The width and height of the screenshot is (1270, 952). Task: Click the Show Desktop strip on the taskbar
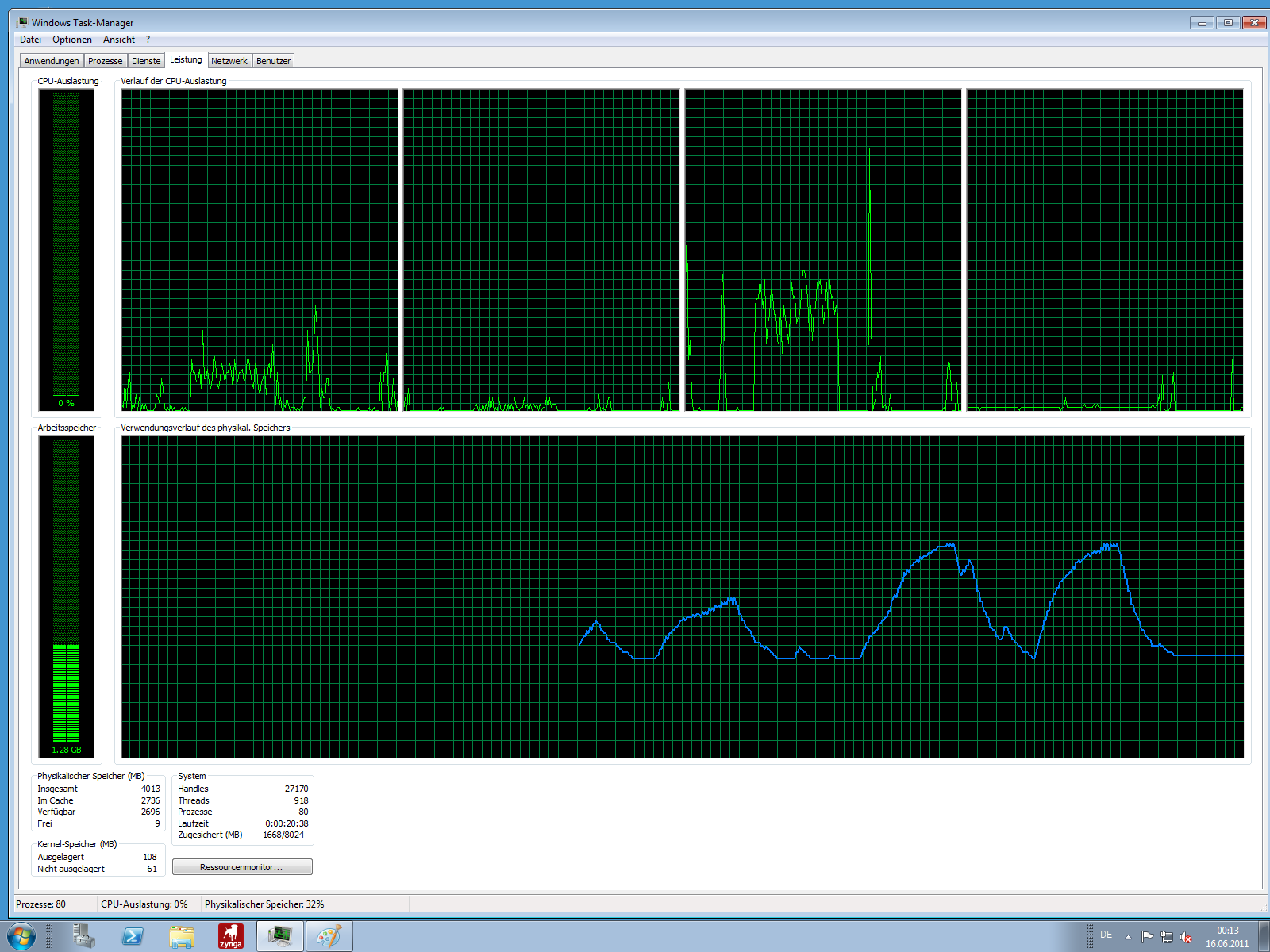(1264, 937)
